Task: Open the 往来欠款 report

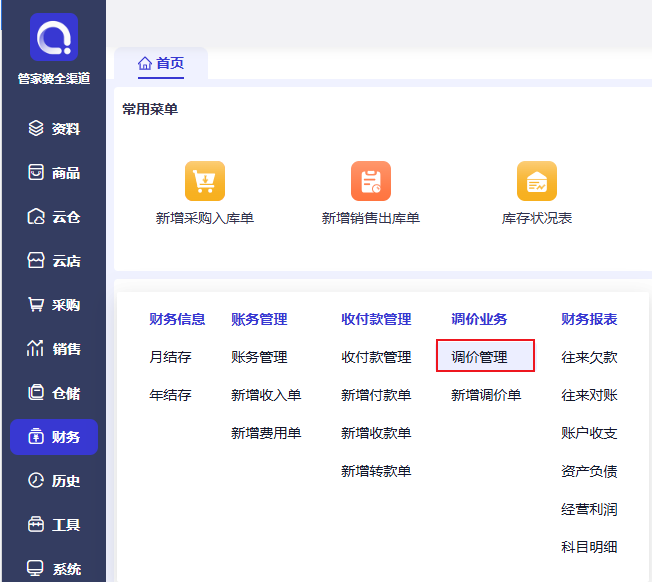Action: click(x=589, y=357)
